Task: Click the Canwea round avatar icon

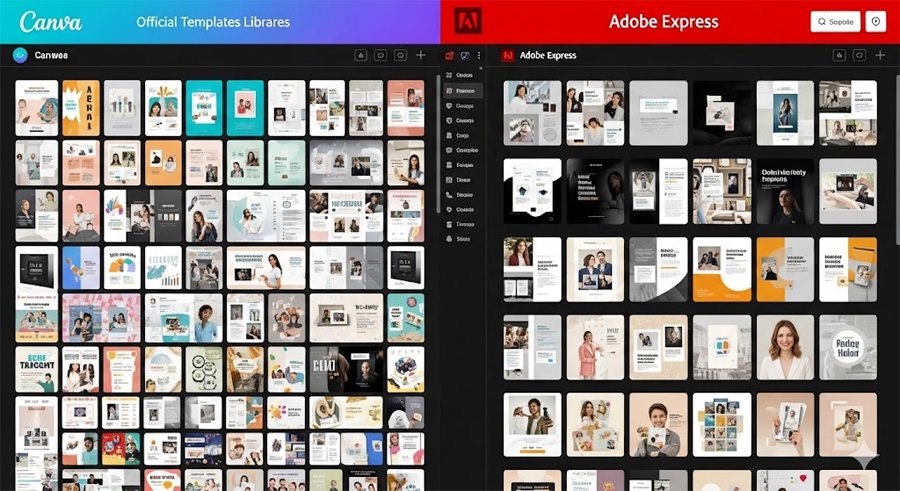Action: 20,55
